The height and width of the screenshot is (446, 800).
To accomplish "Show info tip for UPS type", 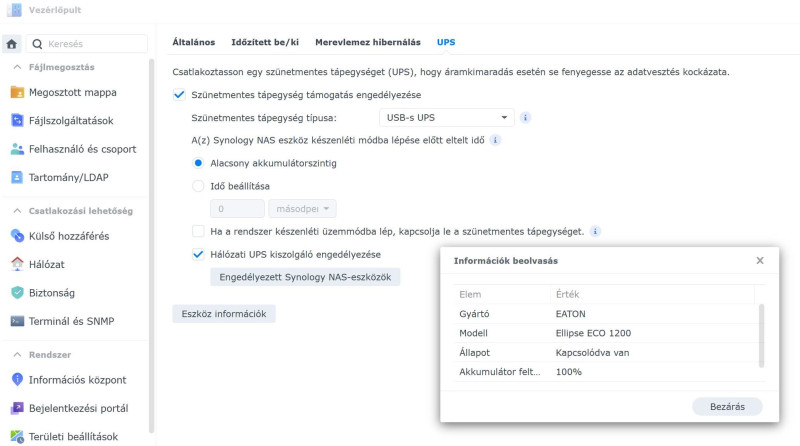I will pos(525,118).
